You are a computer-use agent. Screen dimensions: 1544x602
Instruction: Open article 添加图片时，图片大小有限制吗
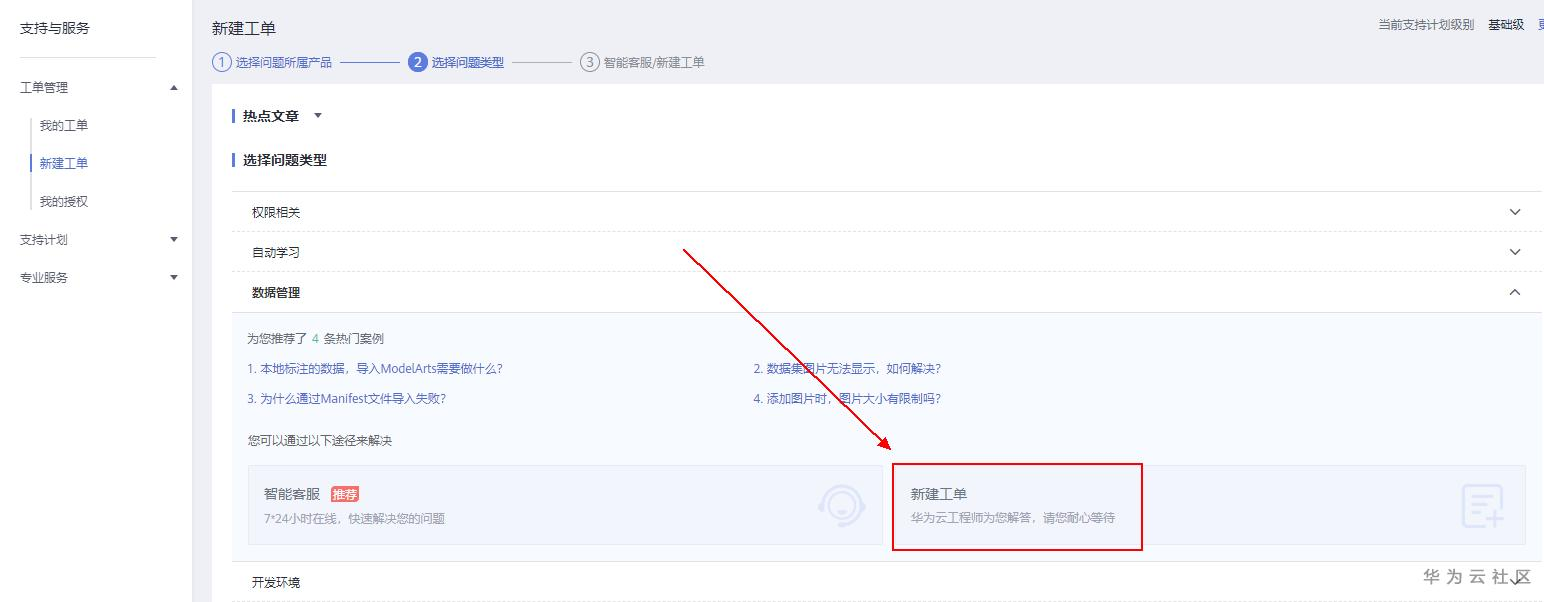click(x=847, y=398)
